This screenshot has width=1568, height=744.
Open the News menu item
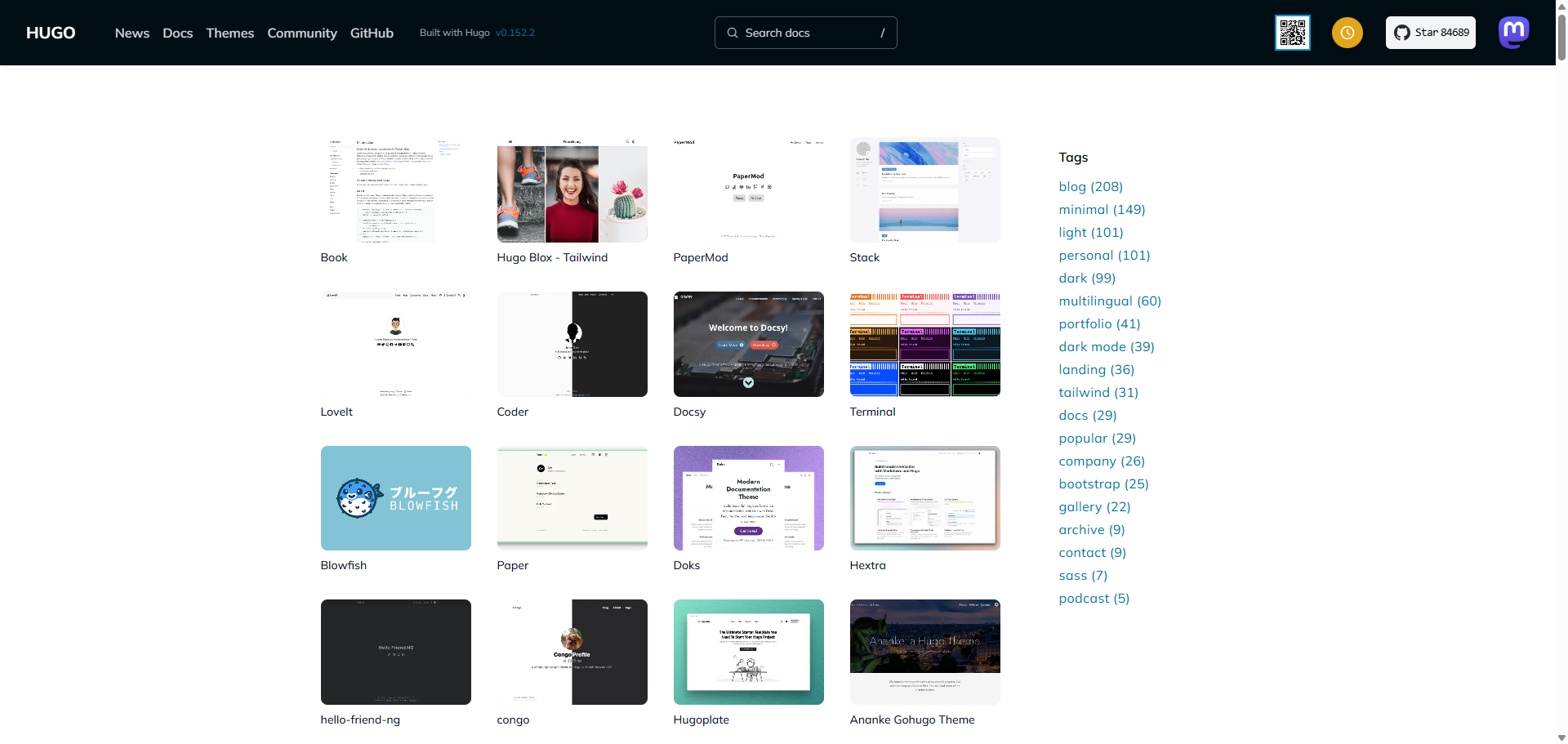(x=132, y=33)
